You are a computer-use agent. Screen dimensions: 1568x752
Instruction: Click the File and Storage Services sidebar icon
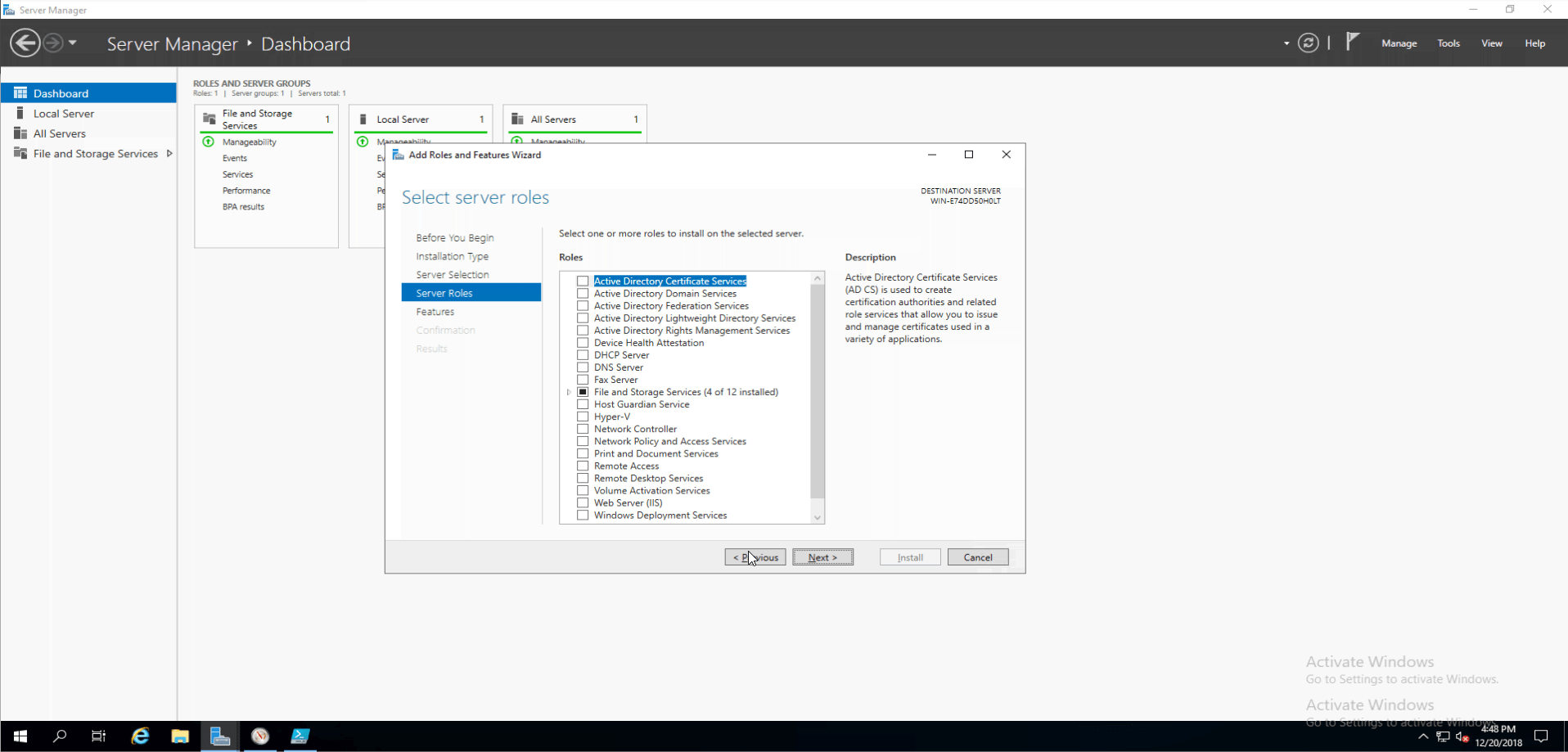pos(20,153)
